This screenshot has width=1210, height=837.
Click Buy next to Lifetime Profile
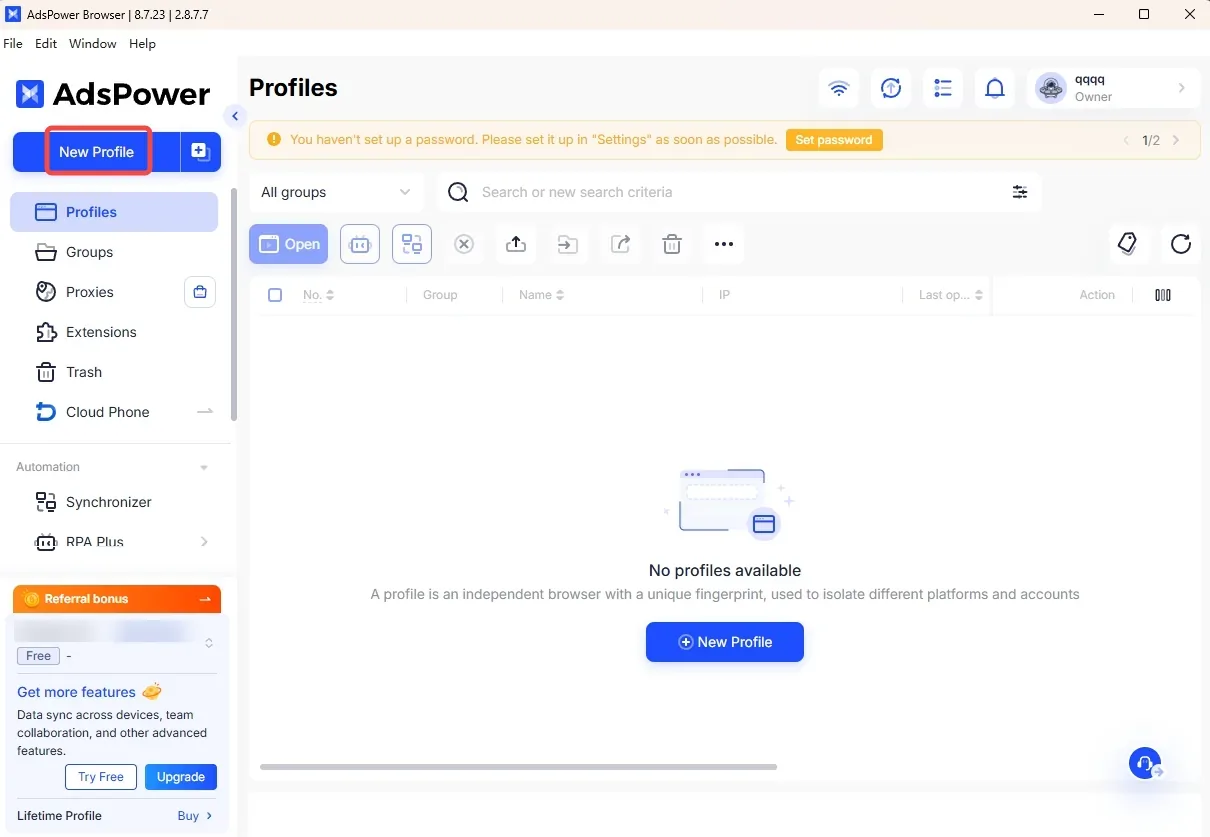point(195,816)
